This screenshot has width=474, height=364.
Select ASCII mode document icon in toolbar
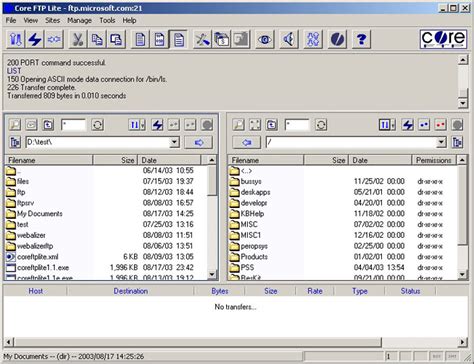[140, 39]
